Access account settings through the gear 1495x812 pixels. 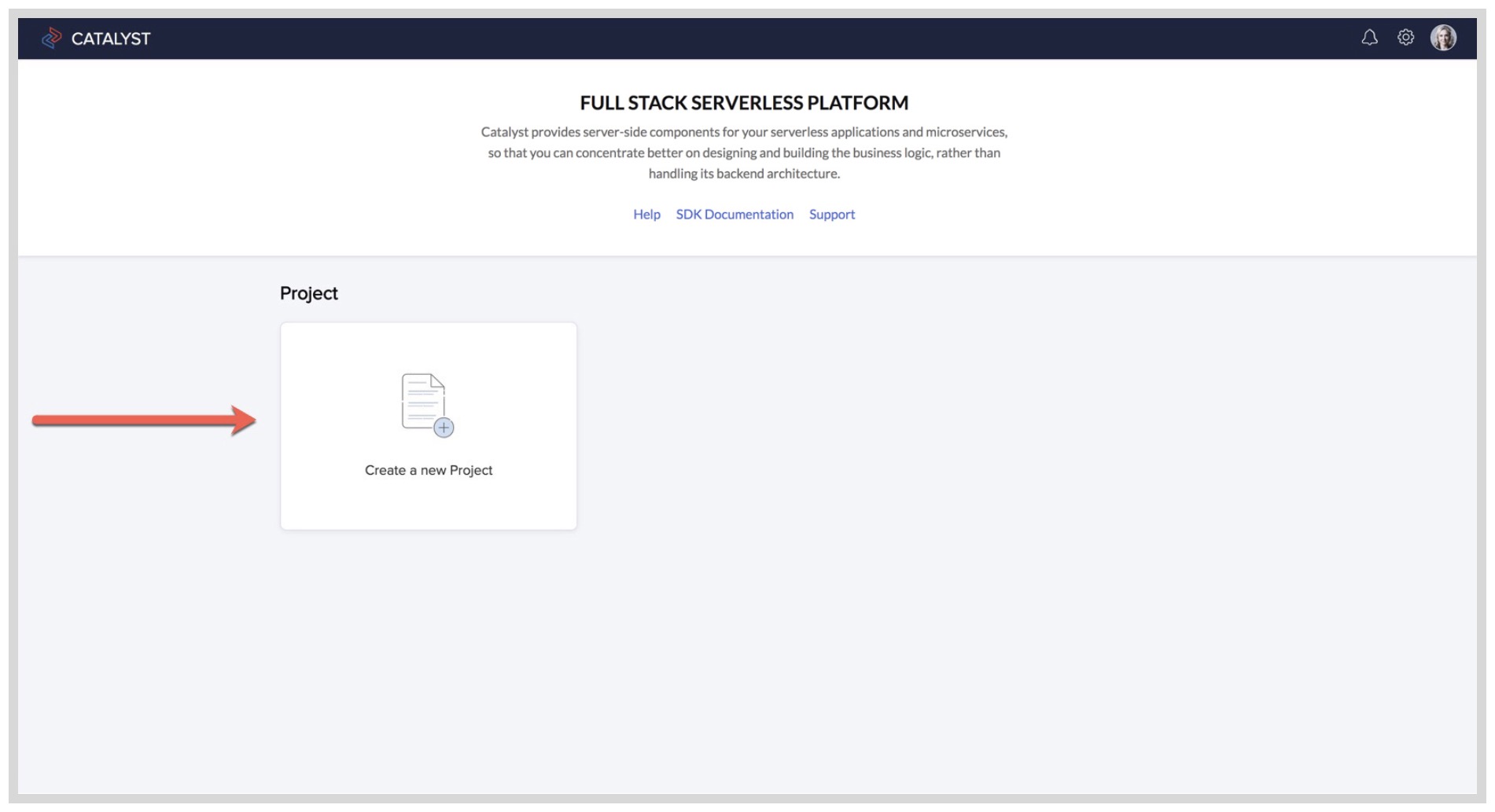(1405, 37)
